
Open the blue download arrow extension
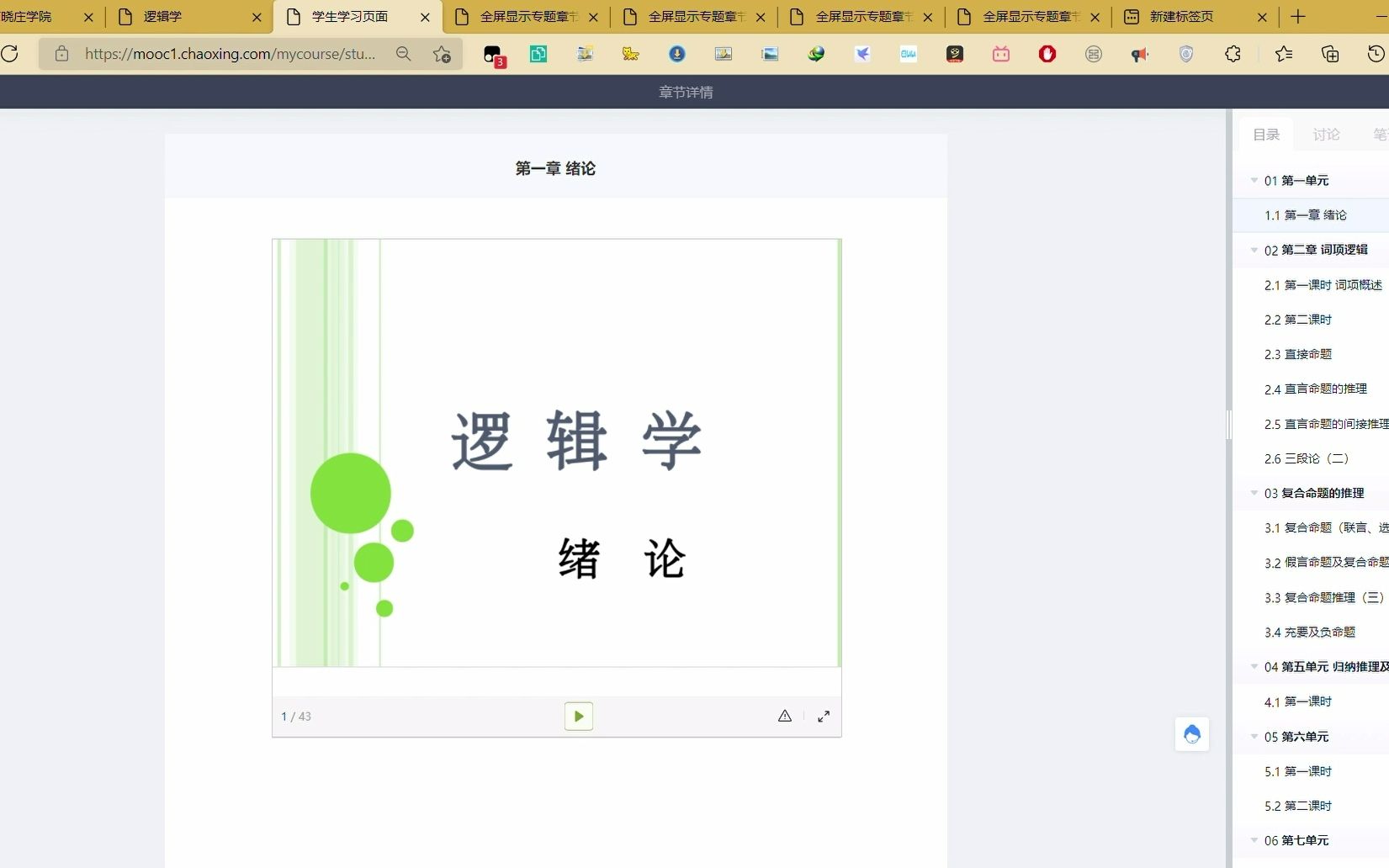[677, 54]
